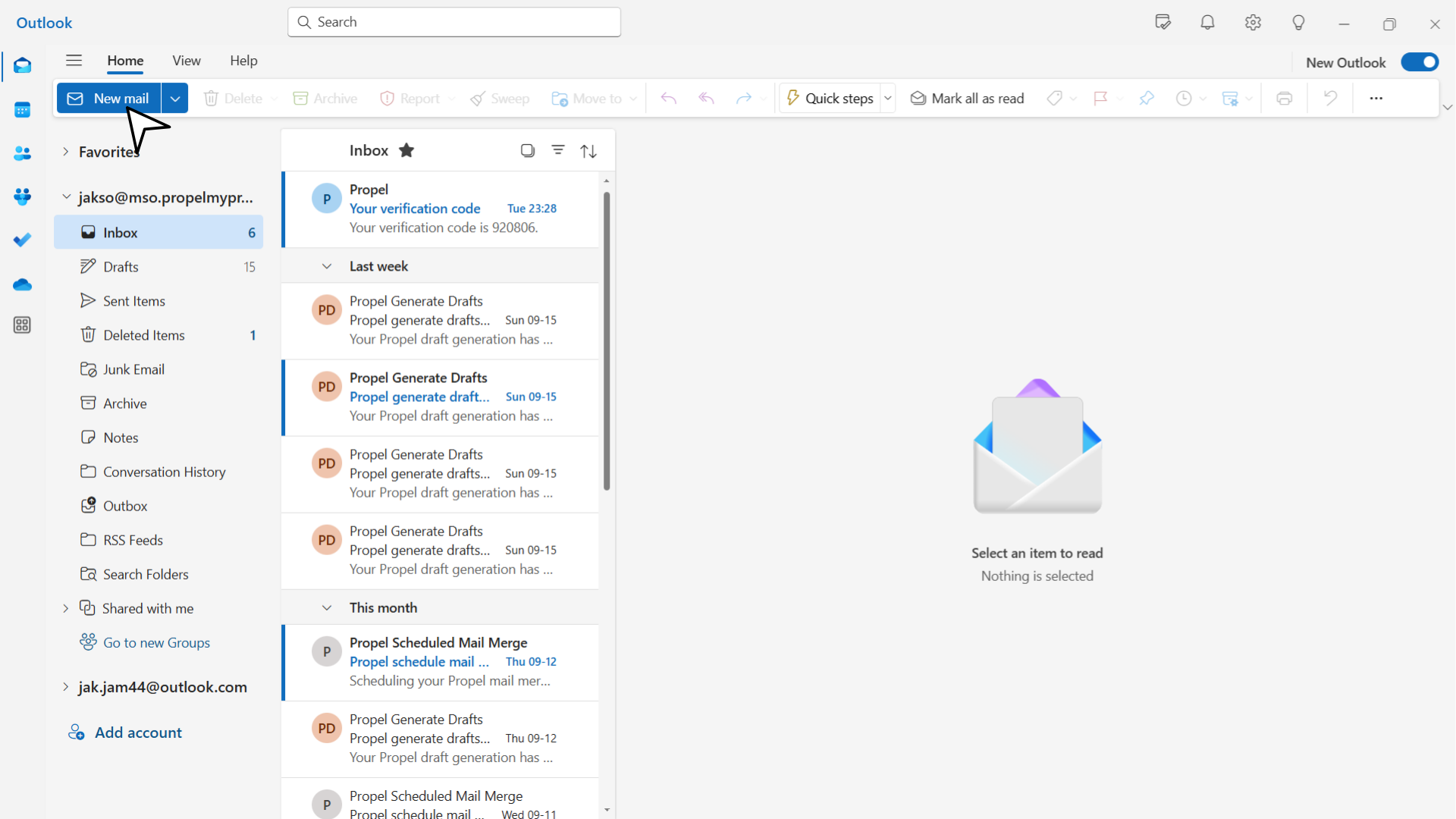Switch to the View tab
This screenshot has height=819, width=1456.
coord(186,61)
